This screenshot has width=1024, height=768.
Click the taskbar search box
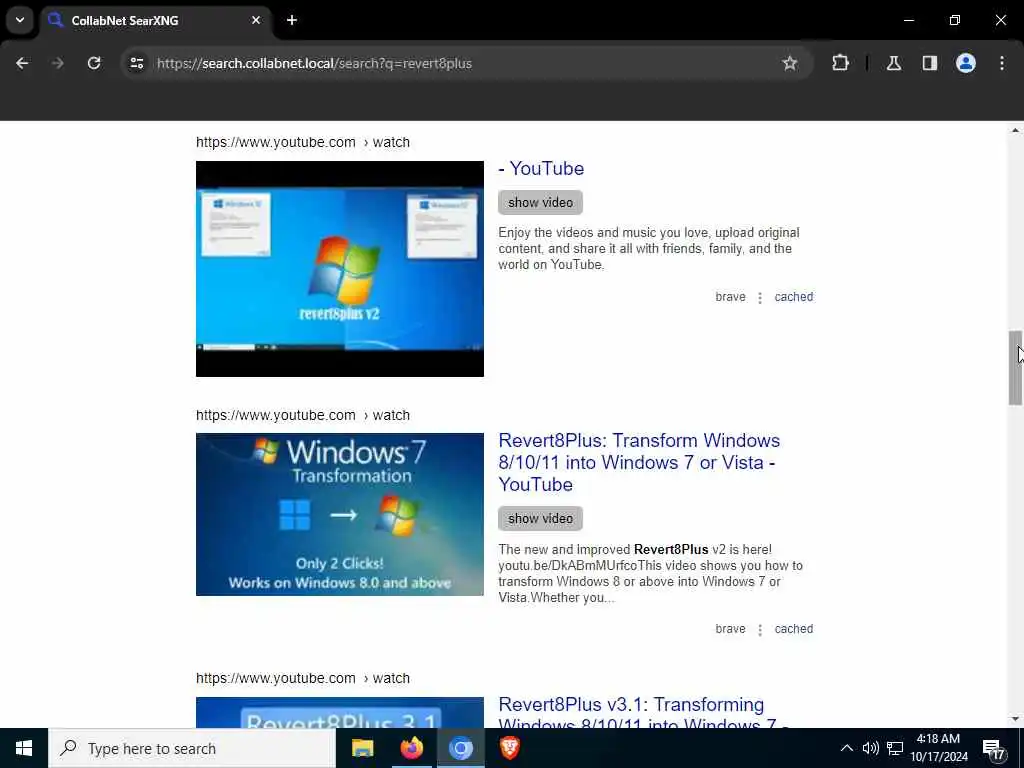(192, 748)
